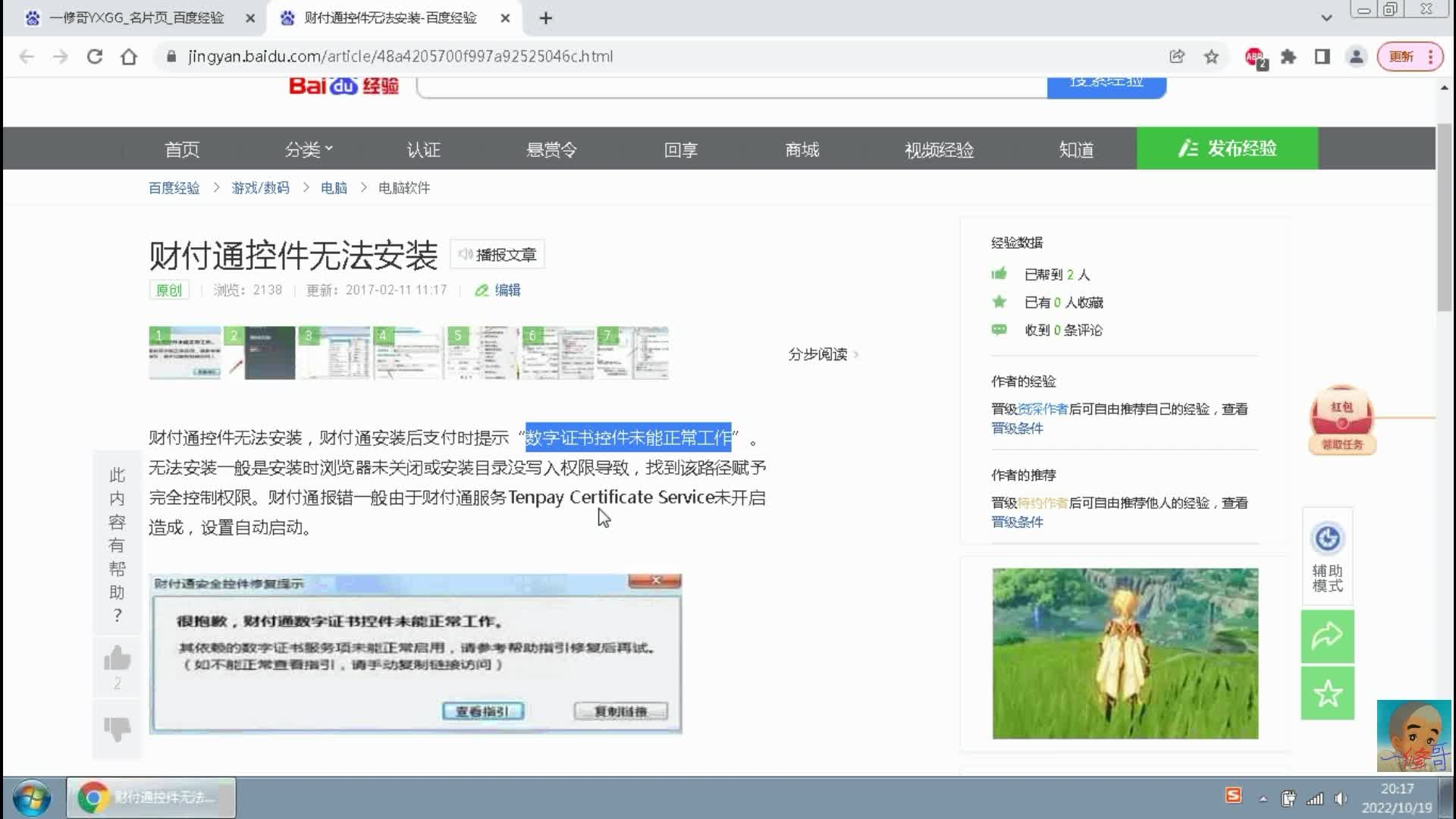Click the 发布经验 green button

(1227, 149)
